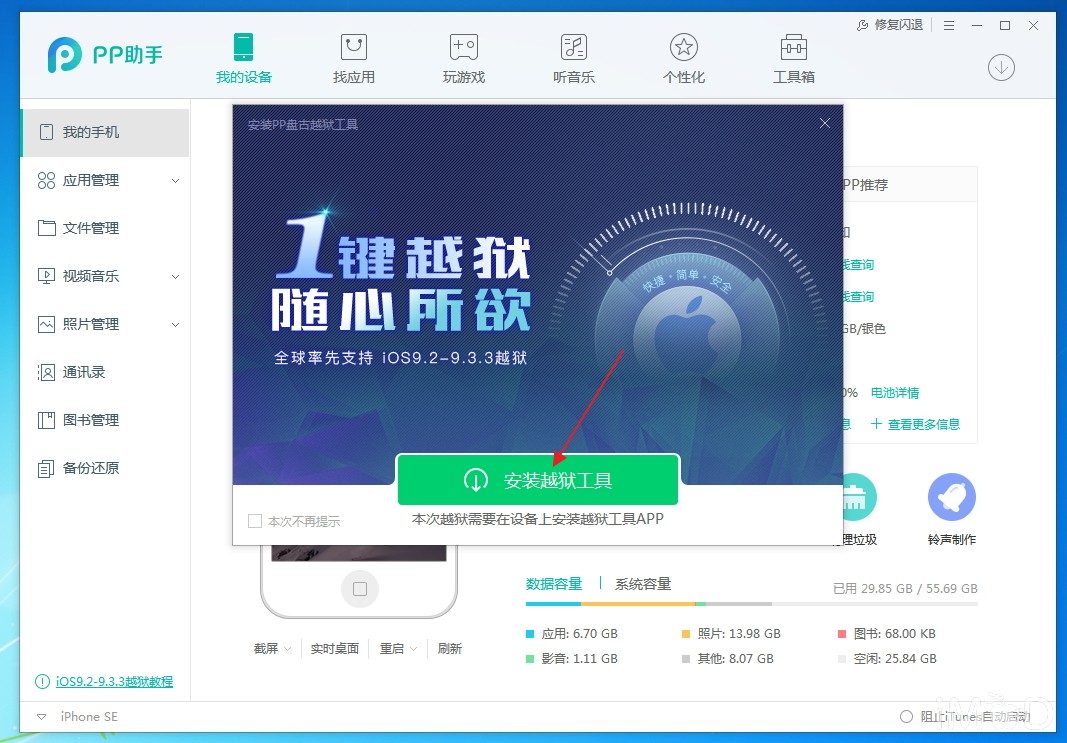Check the 本次不再提示 checkbox
The height and width of the screenshot is (743, 1067).
[255, 521]
